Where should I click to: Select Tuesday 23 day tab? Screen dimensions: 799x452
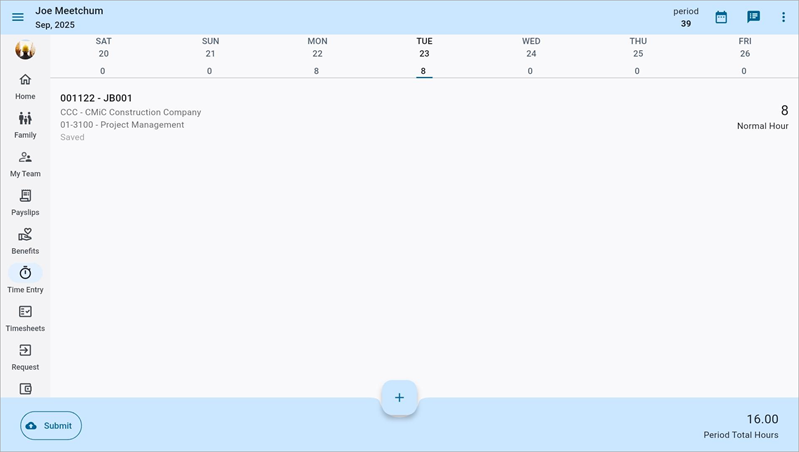point(424,56)
